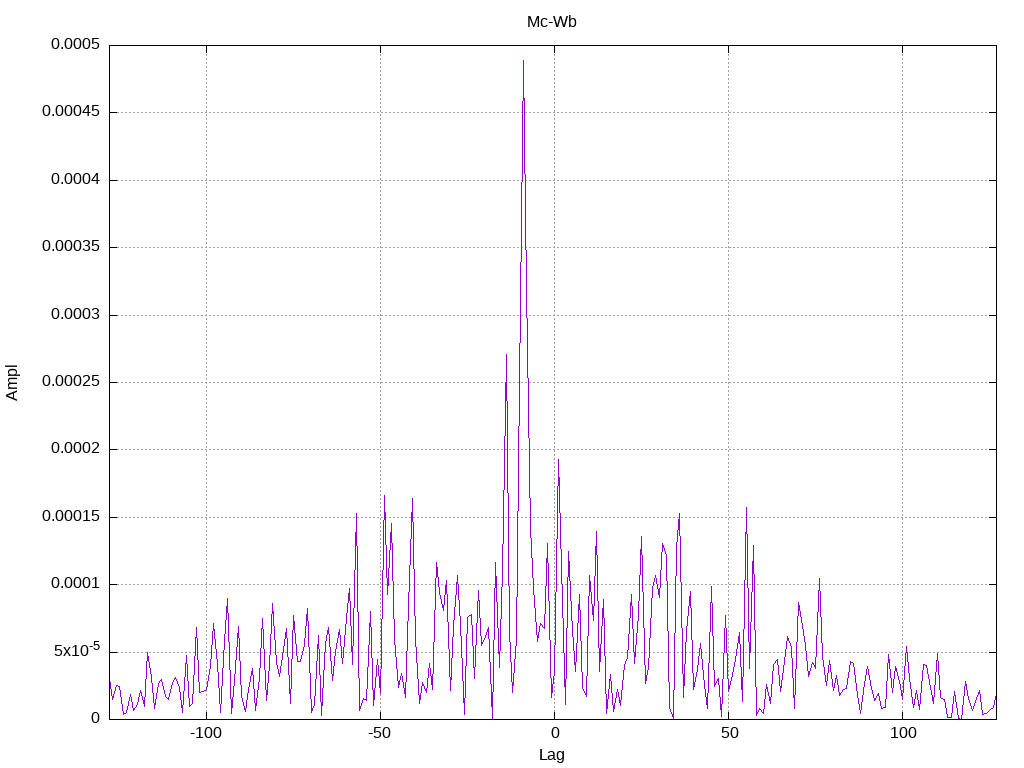
Task: Click the peak just right of lag 0
Action: (558, 460)
